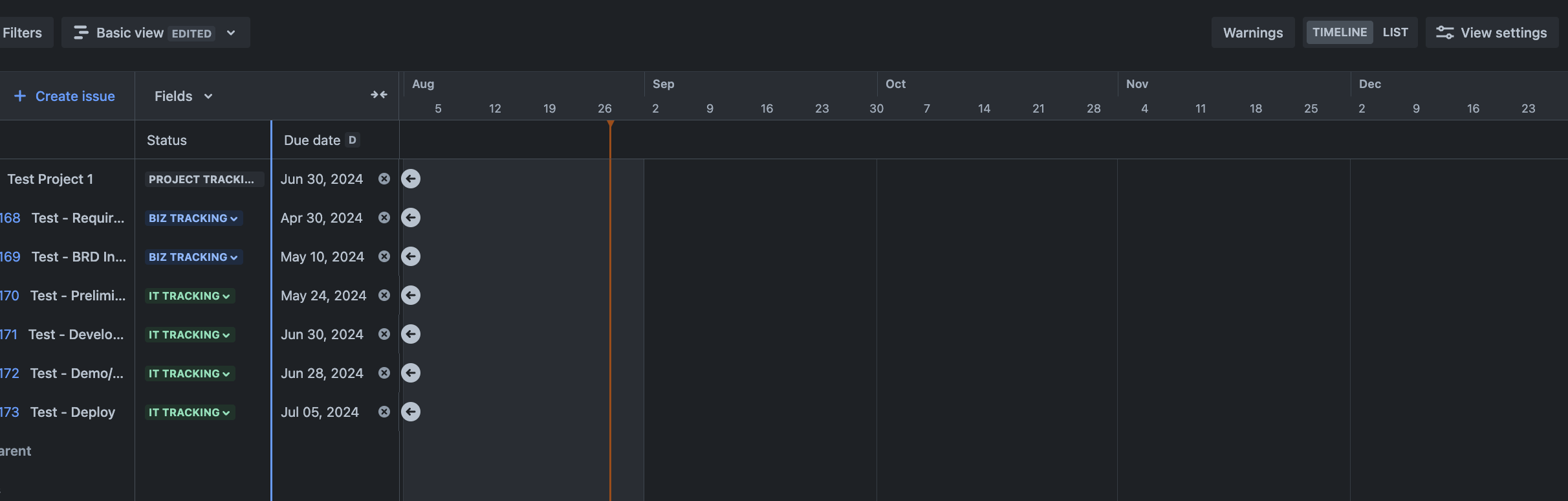Clear due date May 10, 2024
Viewport: 1568px width, 501px height.
[x=384, y=256]
